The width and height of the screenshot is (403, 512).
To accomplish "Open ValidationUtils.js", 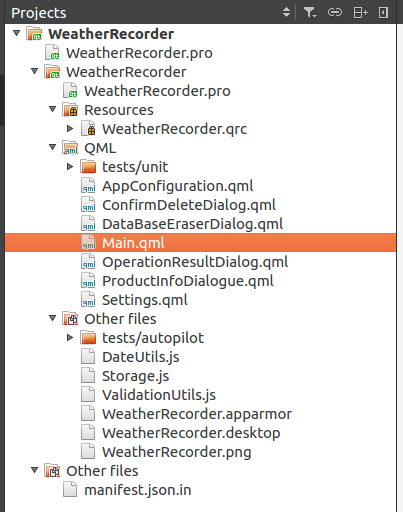I will tap(159, 395).
